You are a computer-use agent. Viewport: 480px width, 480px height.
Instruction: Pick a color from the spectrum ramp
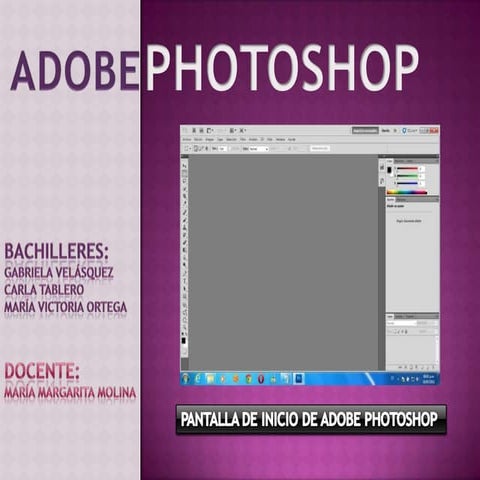pos(407,192)
